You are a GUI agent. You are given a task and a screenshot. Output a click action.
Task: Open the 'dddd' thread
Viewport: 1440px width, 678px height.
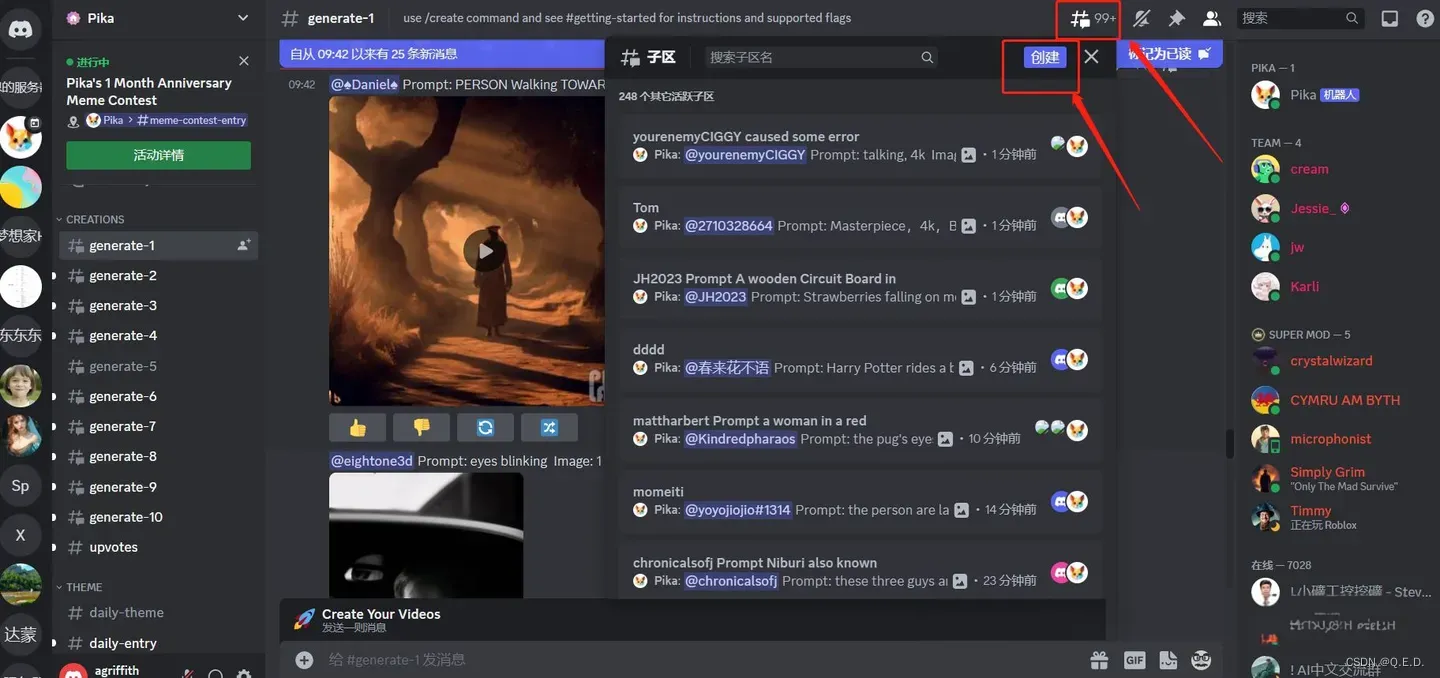(x=860, y=359)
